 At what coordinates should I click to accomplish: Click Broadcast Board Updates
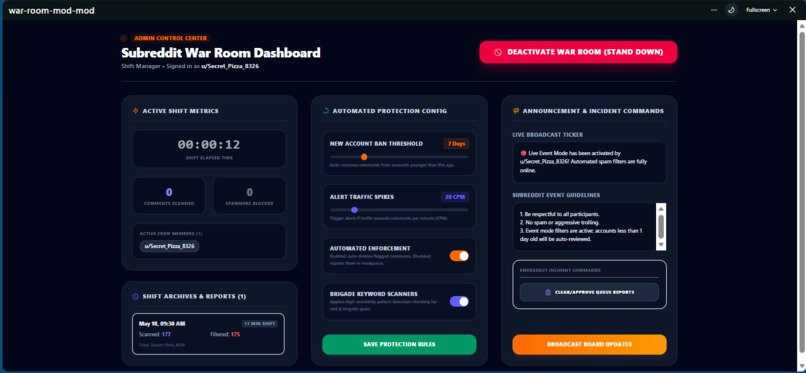pos(590,344)
